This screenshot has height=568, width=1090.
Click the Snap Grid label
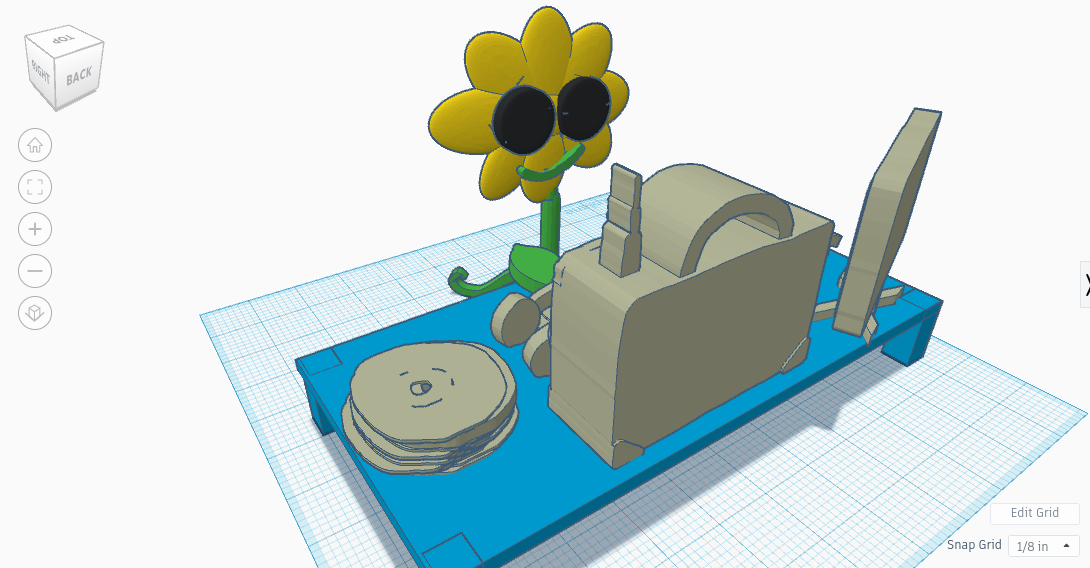[x=974, y=545]
